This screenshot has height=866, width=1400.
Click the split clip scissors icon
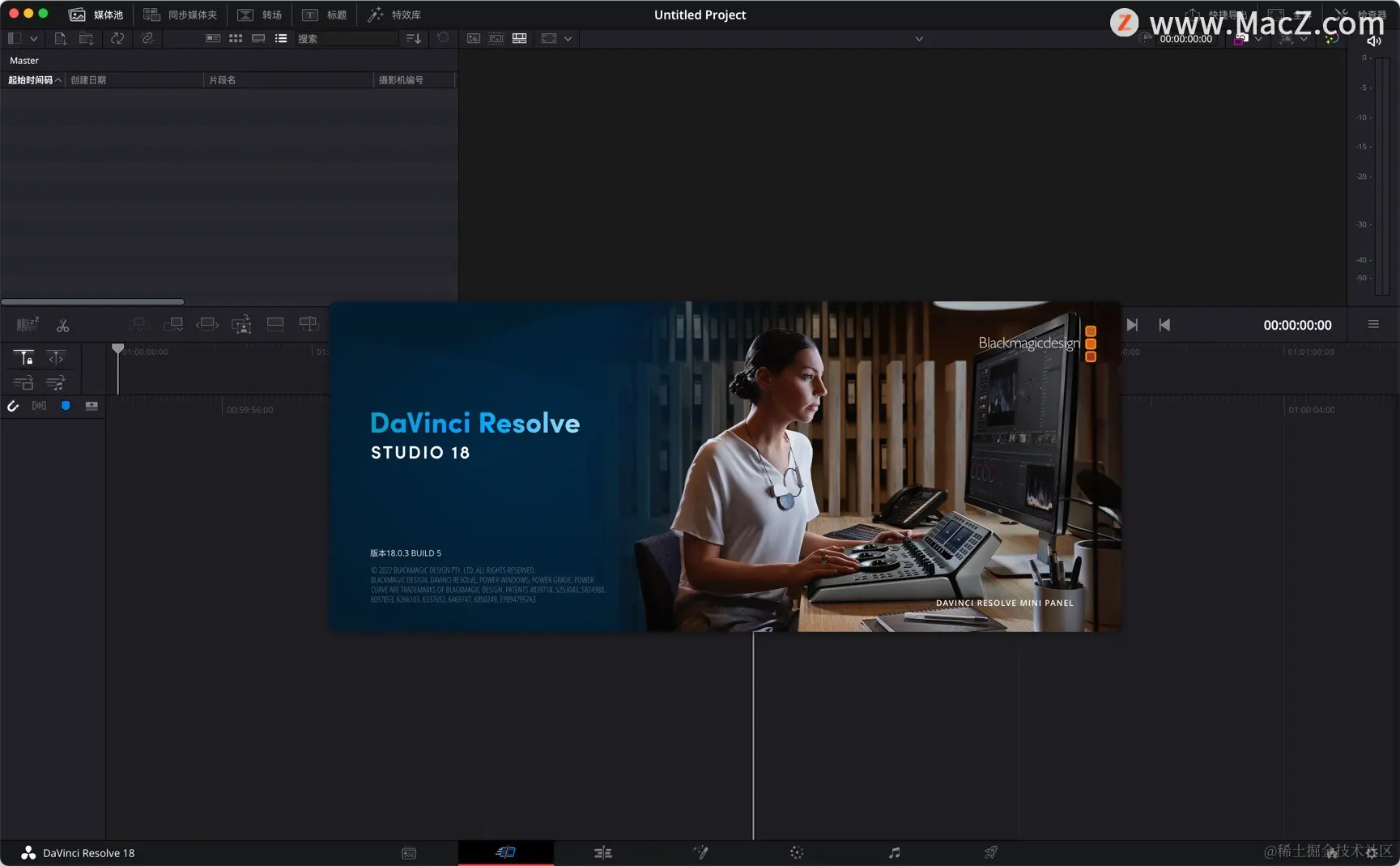[62, 325]
